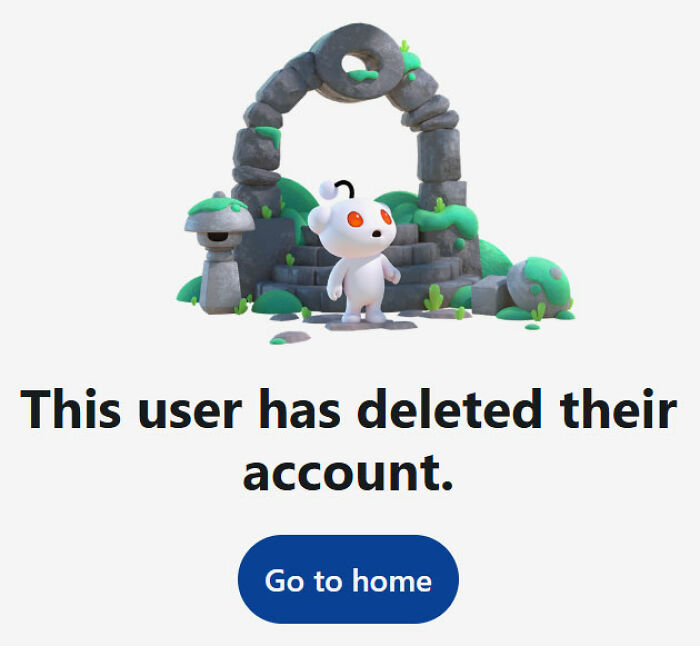Click the stone ring atop the arch

tap(359, 61)
